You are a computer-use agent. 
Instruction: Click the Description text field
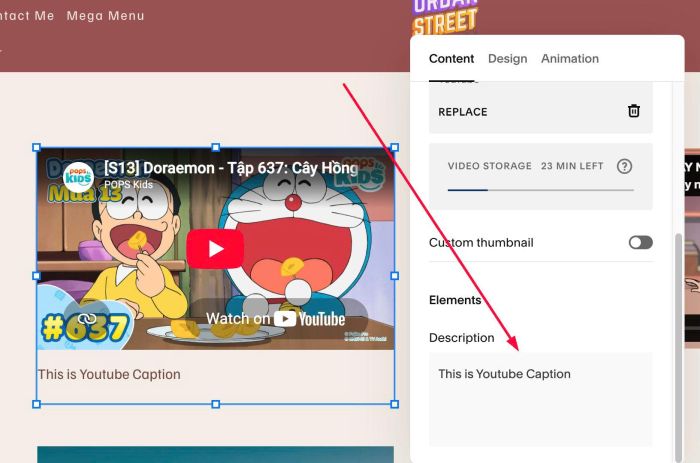541,399
